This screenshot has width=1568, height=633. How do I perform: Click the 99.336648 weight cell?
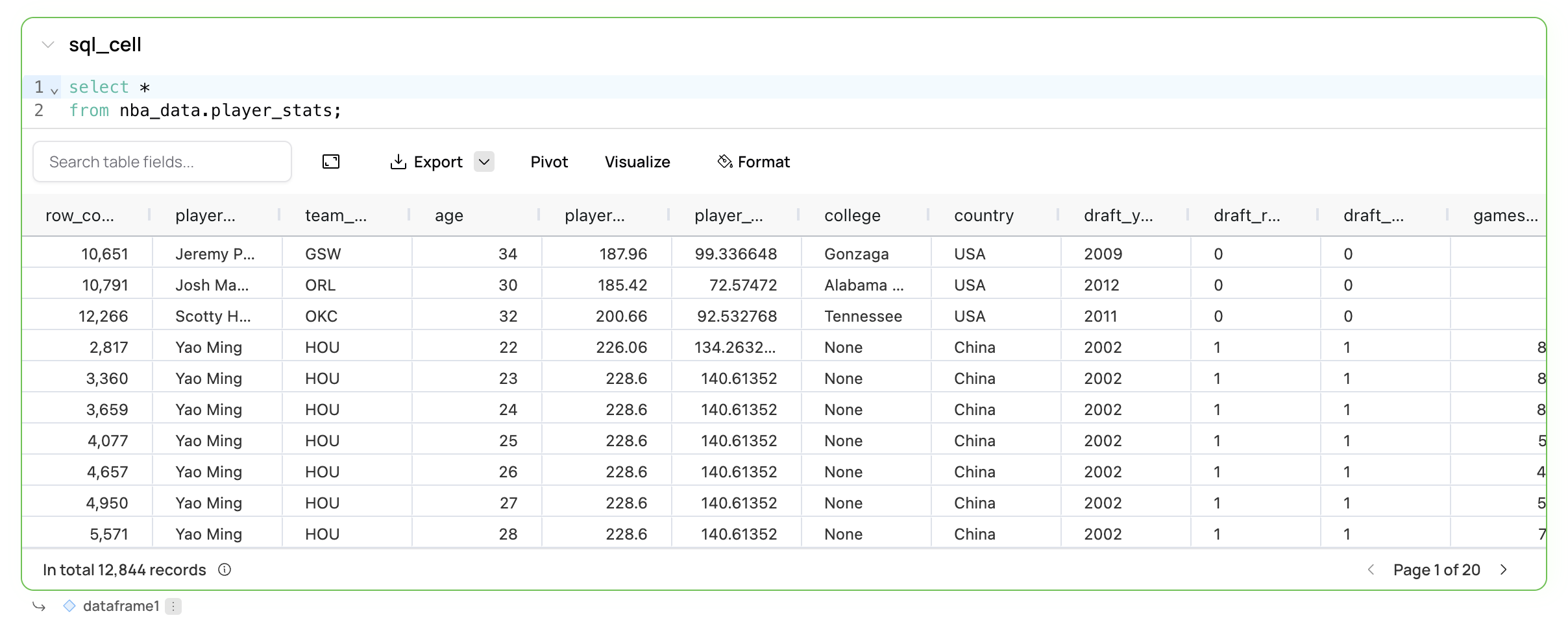tap(736, 254)
